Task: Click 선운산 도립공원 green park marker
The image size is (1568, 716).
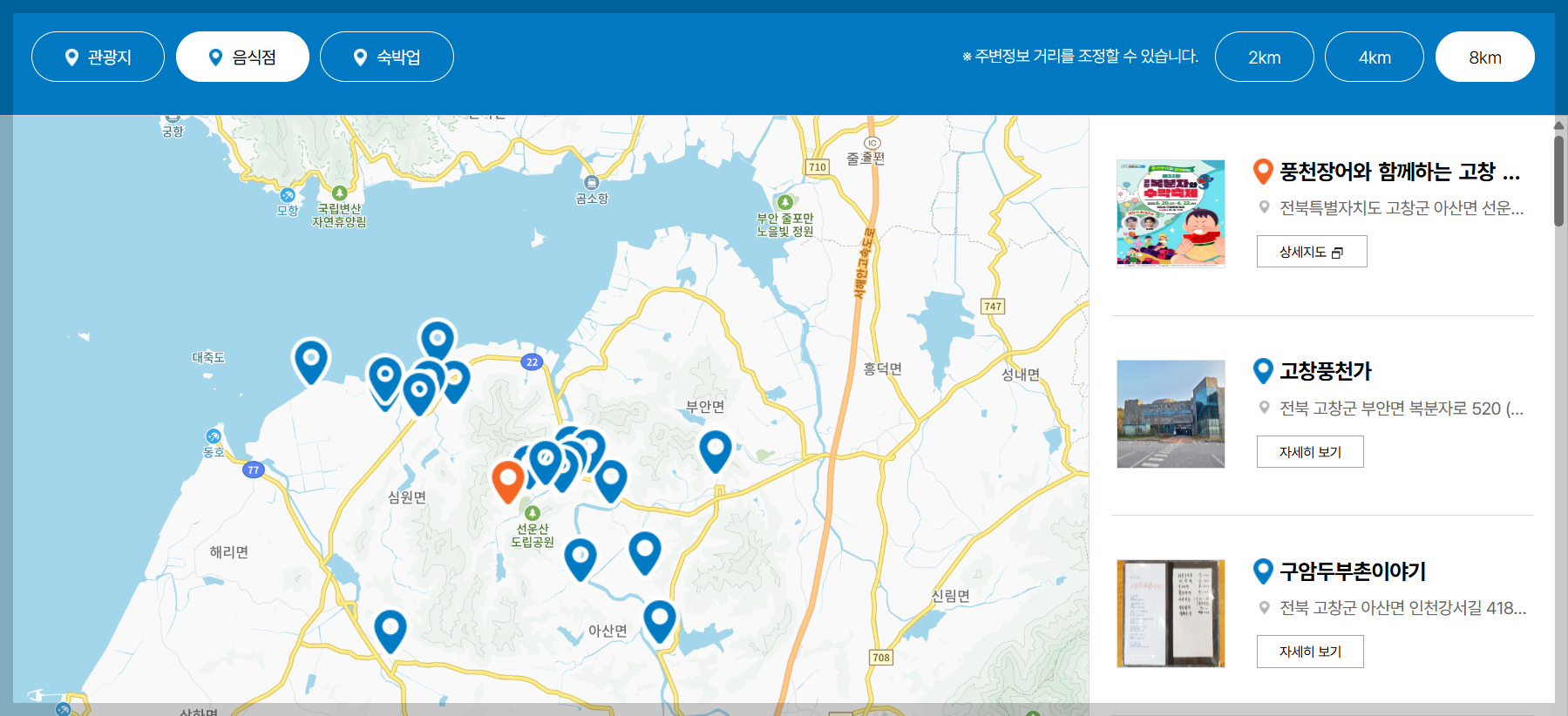Action: click(x=533, y=513)
